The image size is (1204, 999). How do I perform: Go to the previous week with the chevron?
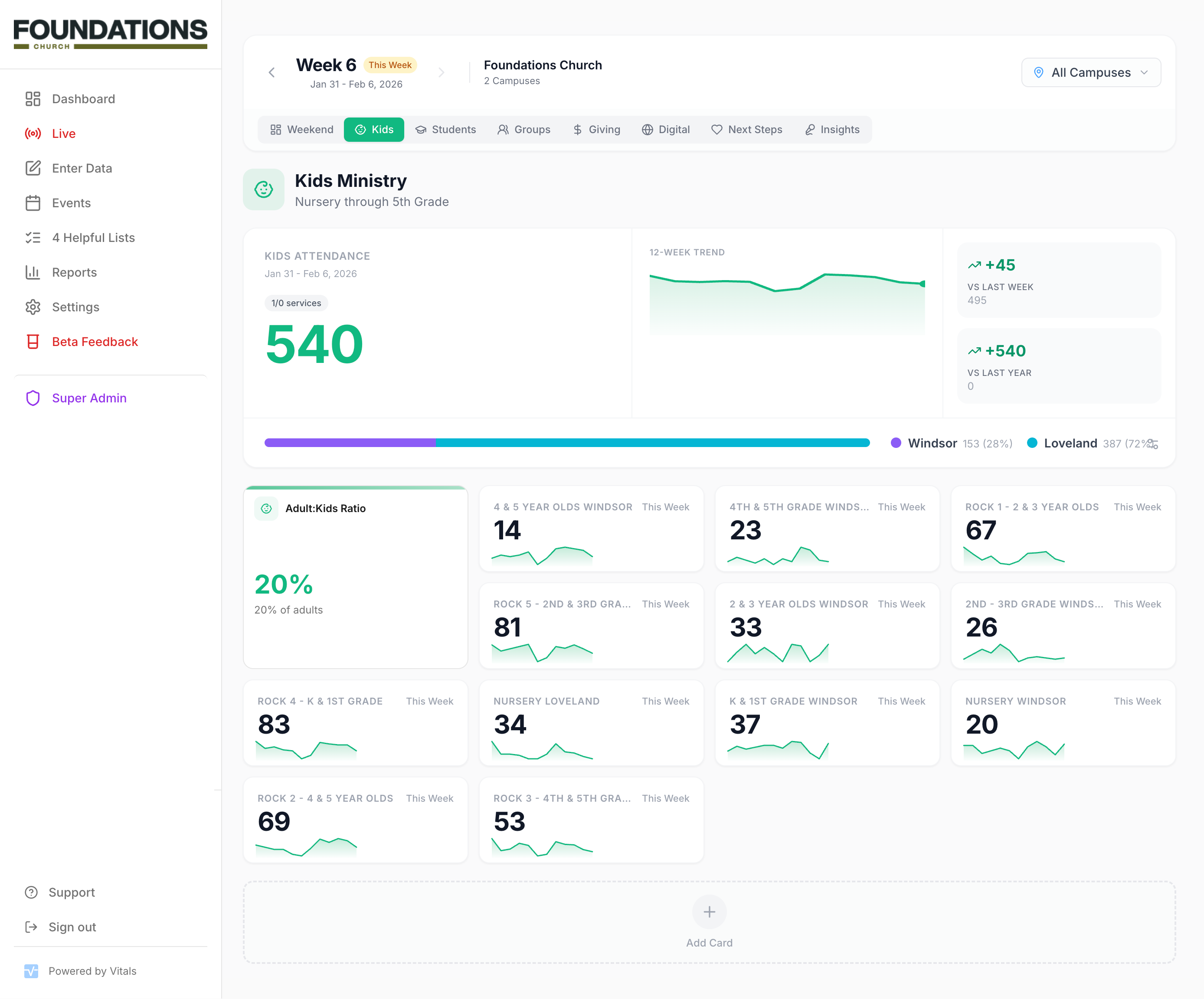point(272,72)
